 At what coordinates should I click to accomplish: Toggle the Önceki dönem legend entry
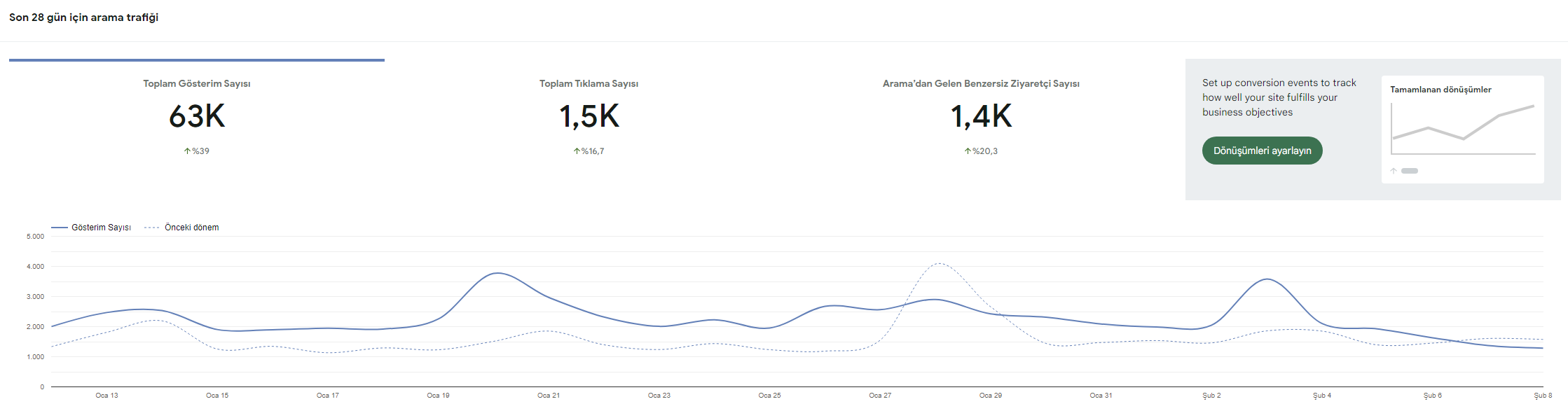pos(181,228)
